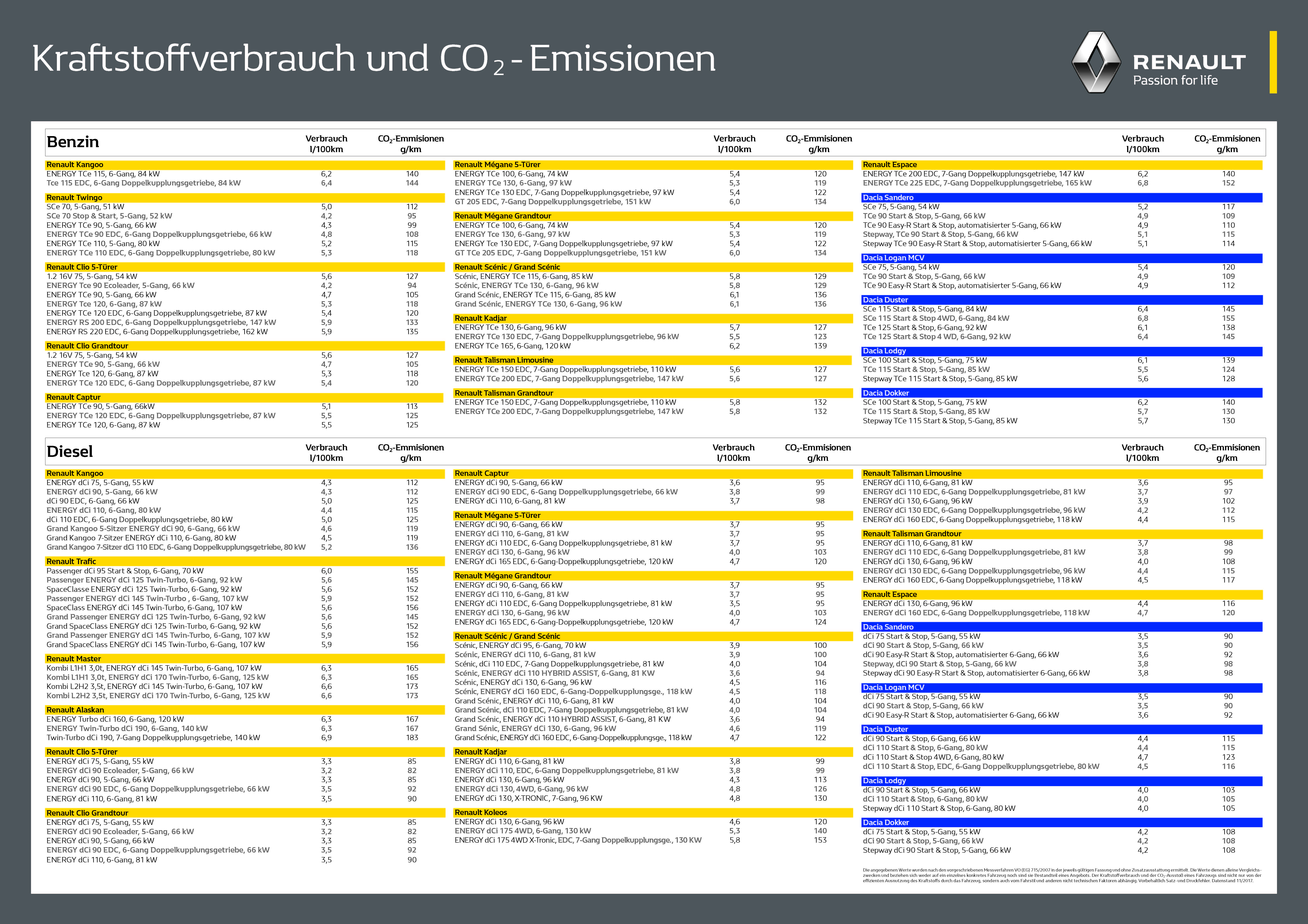Image resolution: width=1308 pixels, height=924 pixels.
Task: Select the 'Passion for life' slogan
Action: pos(1175,80)
